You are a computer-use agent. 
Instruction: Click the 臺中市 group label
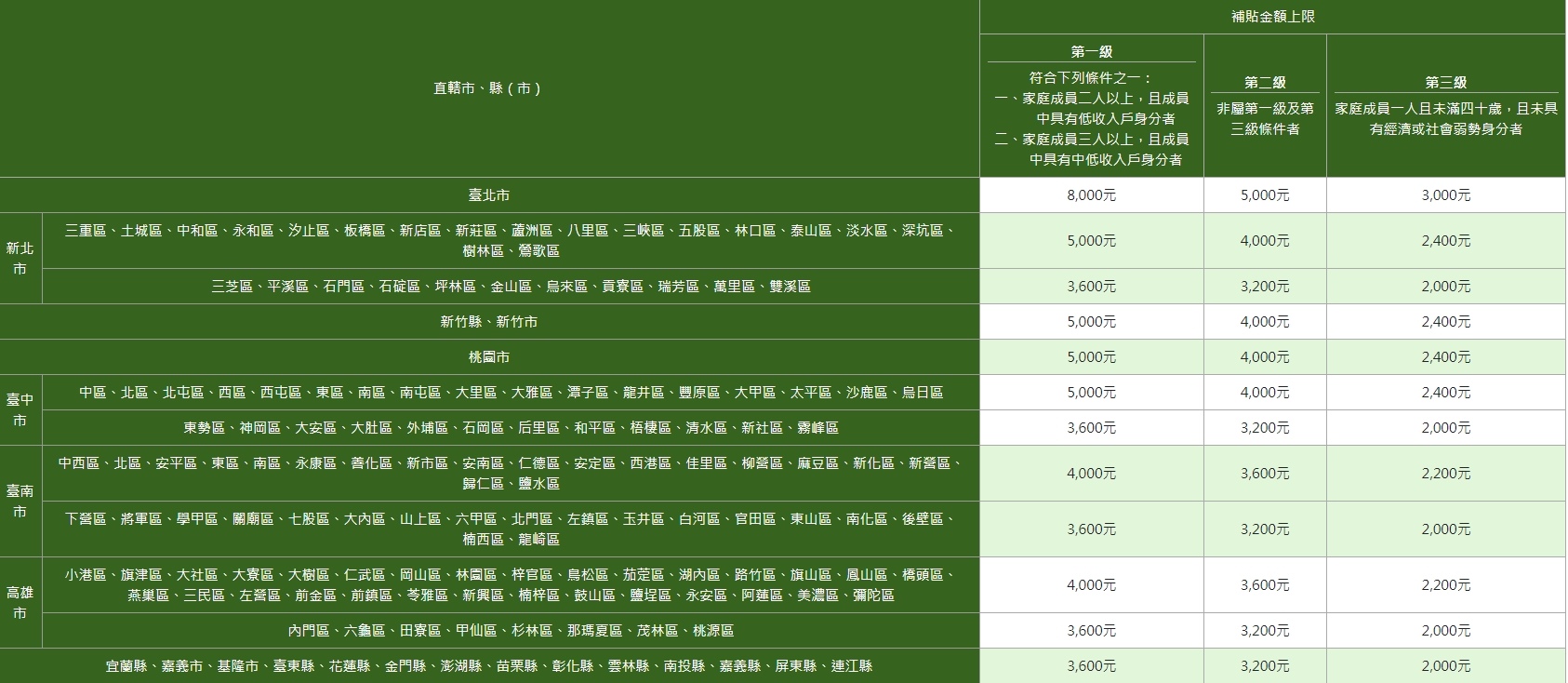(20, 410)
